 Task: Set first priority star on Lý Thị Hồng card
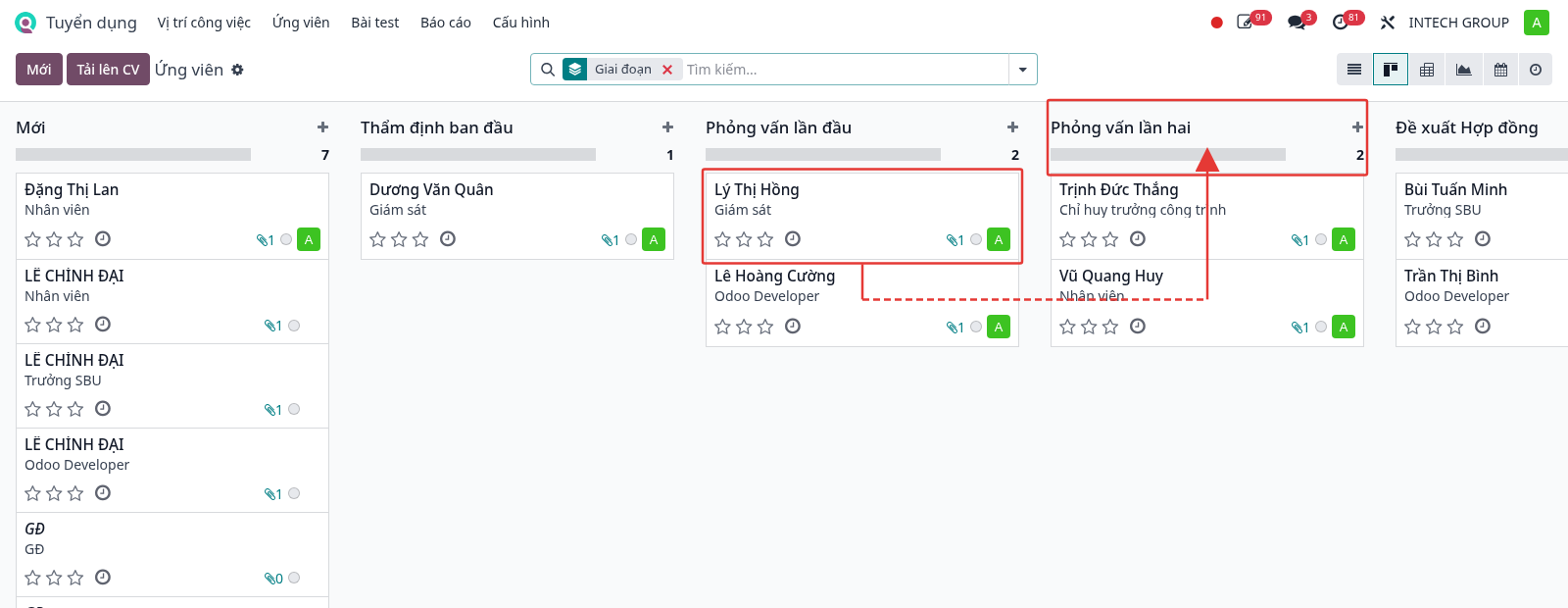[x=723, y=239]
